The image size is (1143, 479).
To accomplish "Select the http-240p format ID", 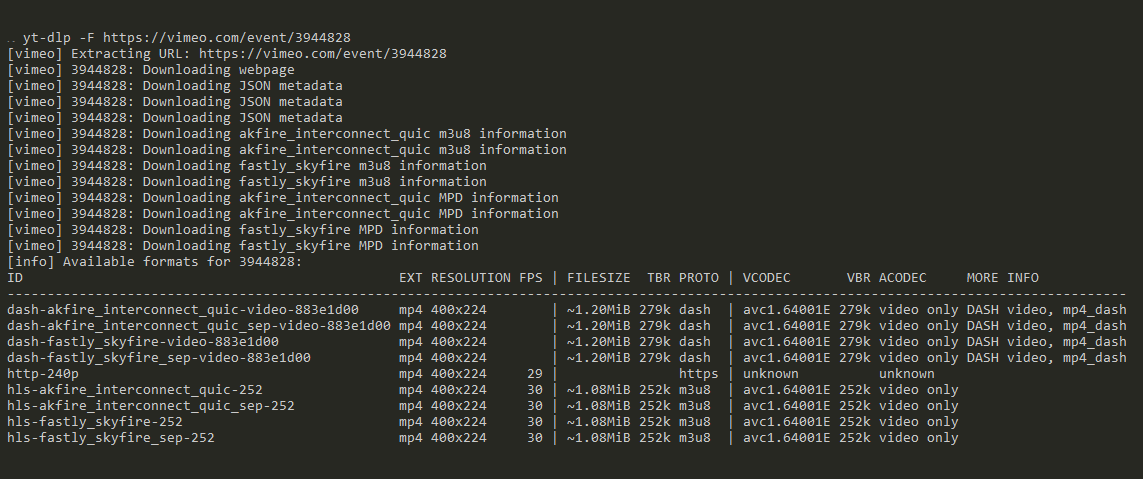I will [x=43, y=373].
